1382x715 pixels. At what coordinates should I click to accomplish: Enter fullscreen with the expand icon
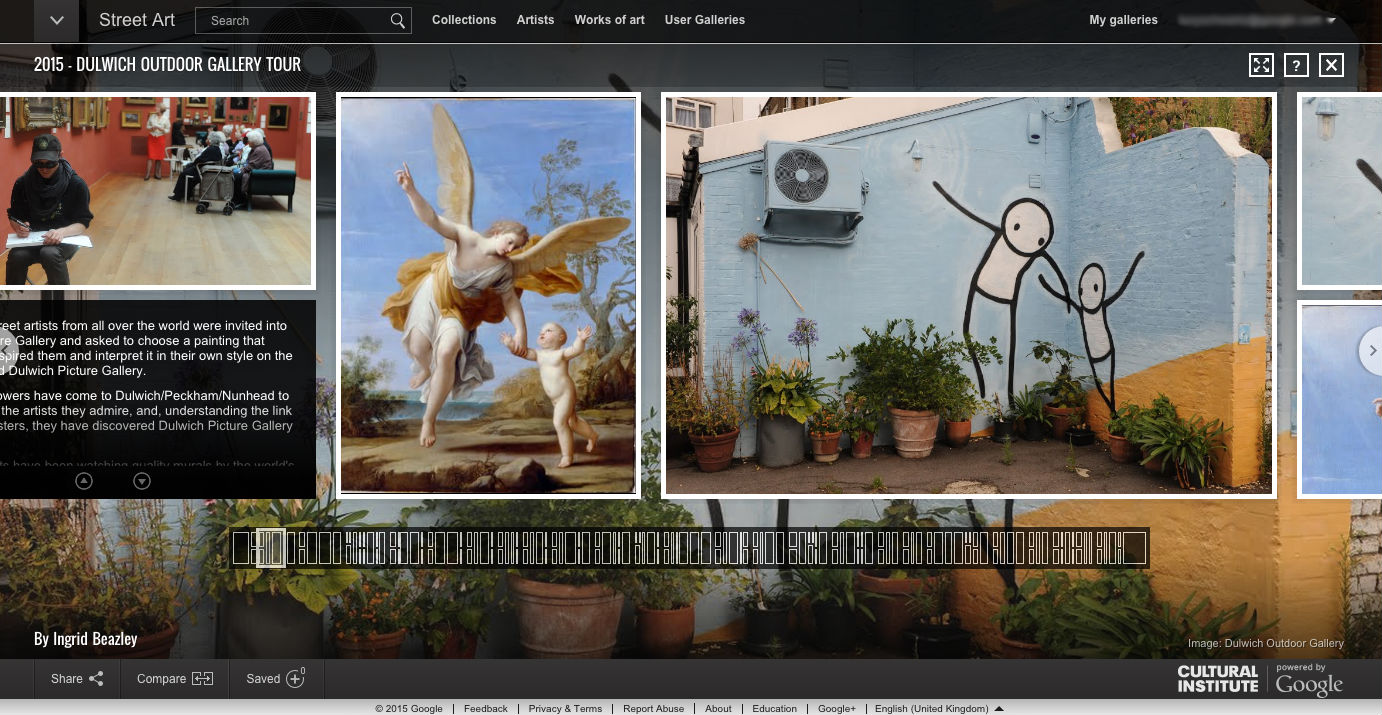tap(1261, 65)
